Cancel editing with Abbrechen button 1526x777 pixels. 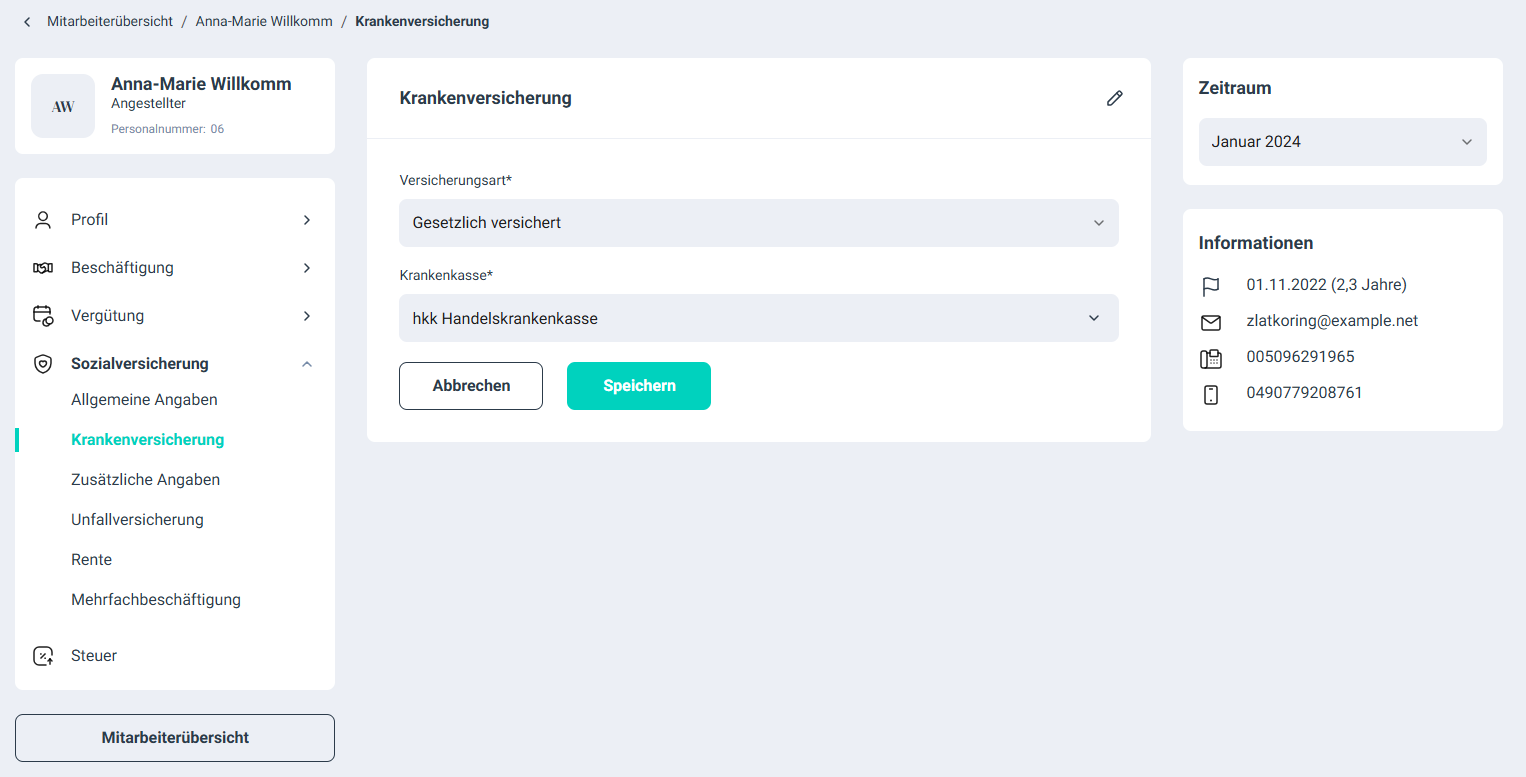(x=471, y=386)
